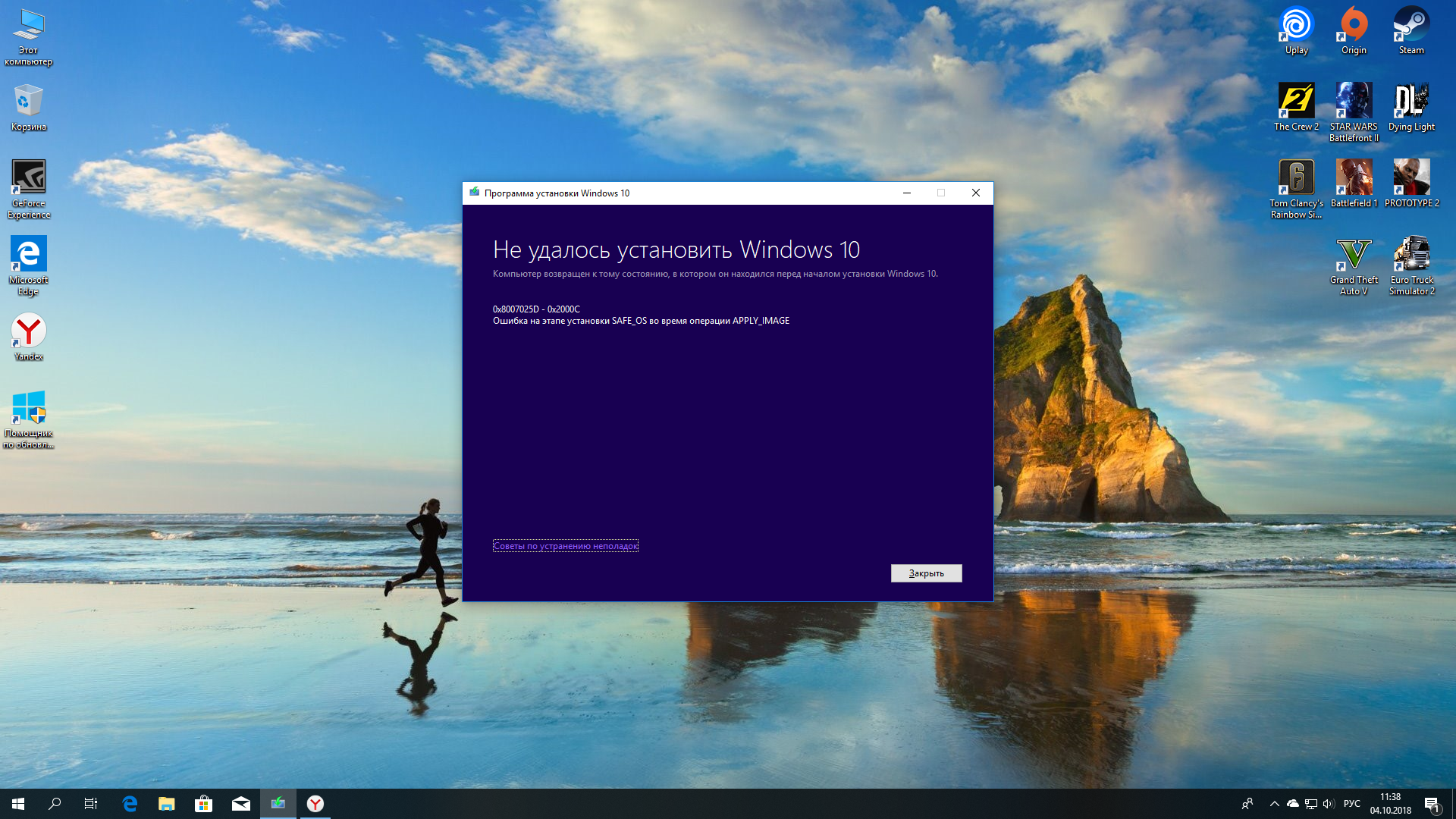The height and width of the screenshot is (819, 1456).
Task: Select Grand Theft Auto V shortcut
Action: point(1354,265)
